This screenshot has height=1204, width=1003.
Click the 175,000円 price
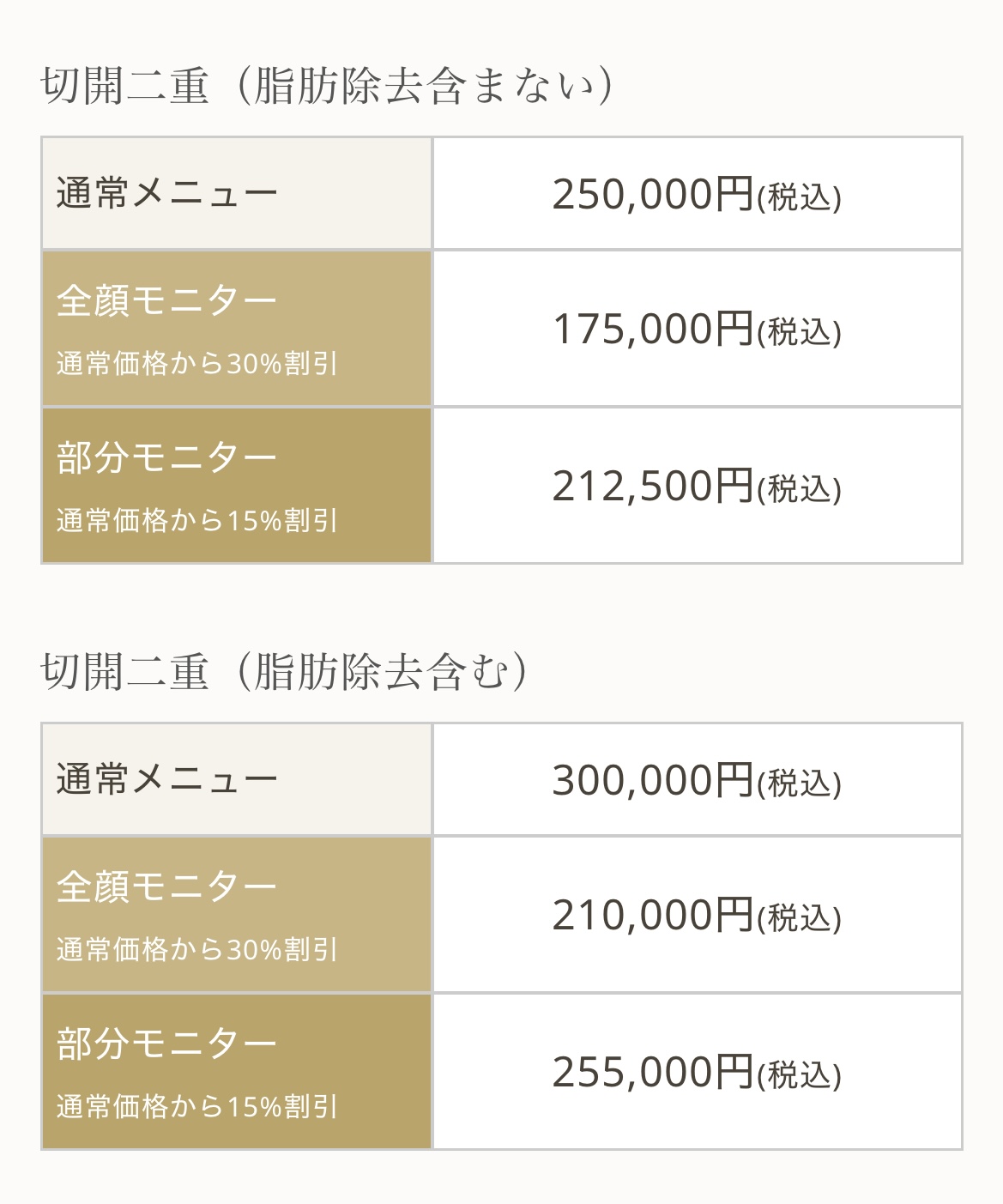click(x=652, y=330)
